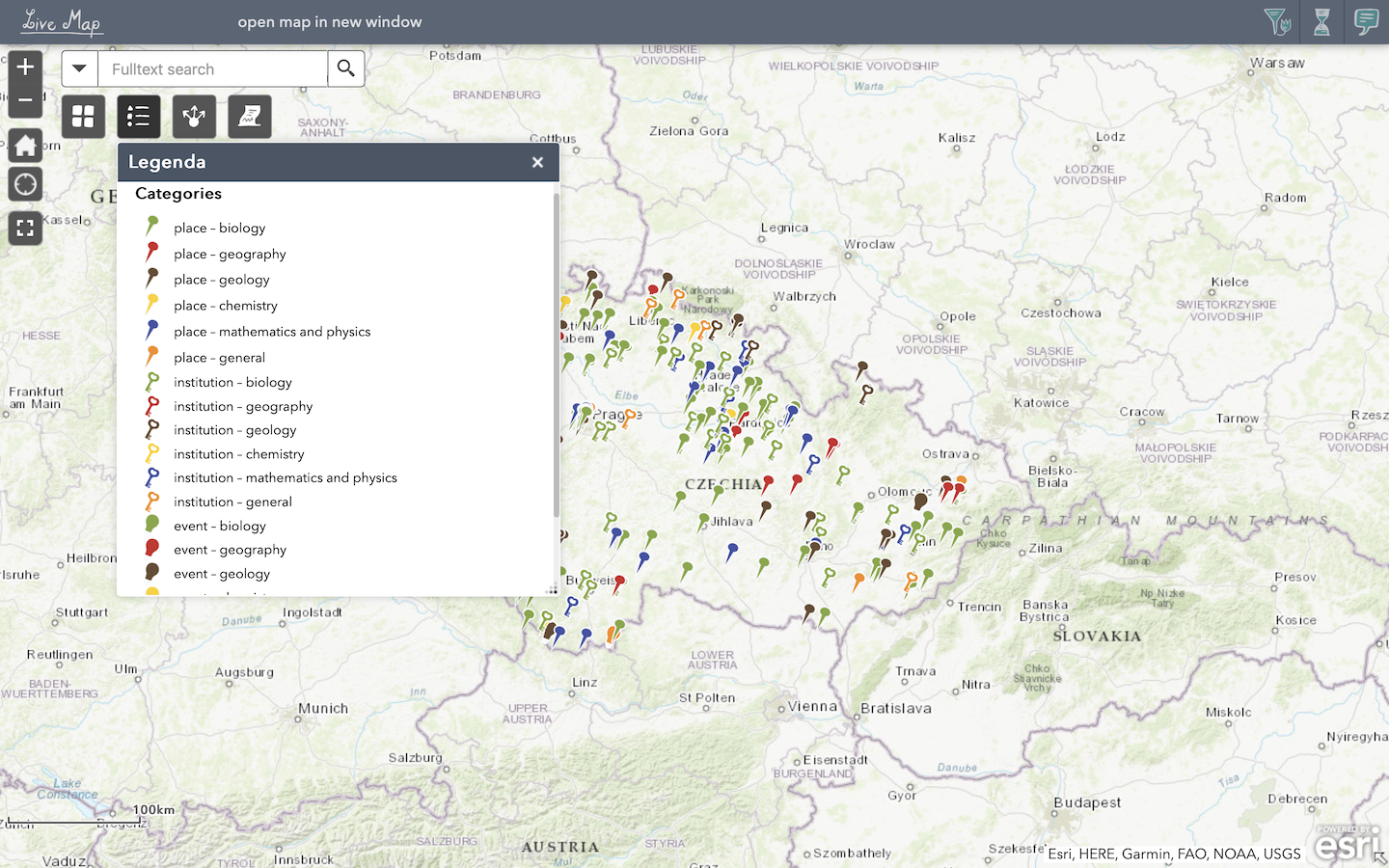Click the Esri attribution logo

pyautogui.click(x=1348, y=844)
